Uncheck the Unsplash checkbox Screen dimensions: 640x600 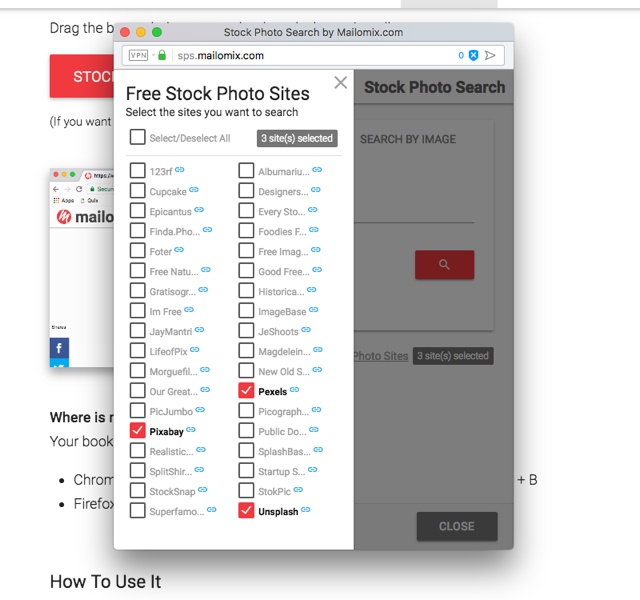tap(246, 510)
